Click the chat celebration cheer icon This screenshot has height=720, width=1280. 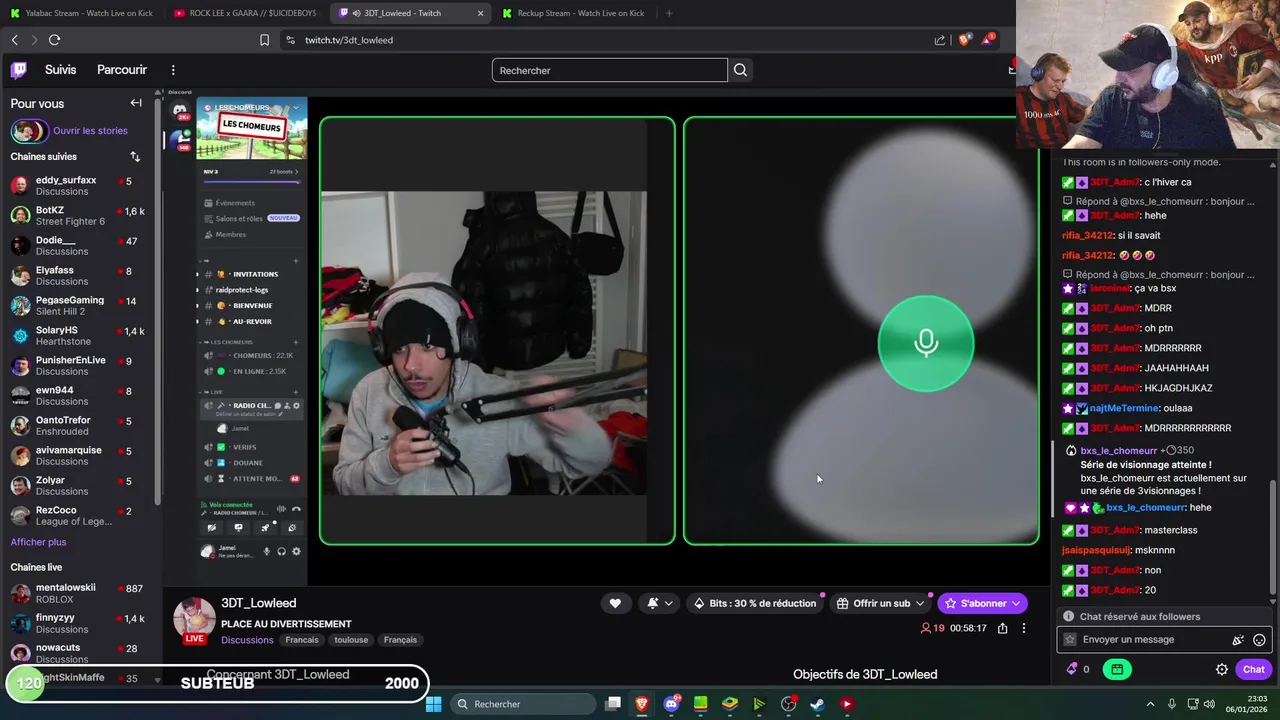(1238, 640)
